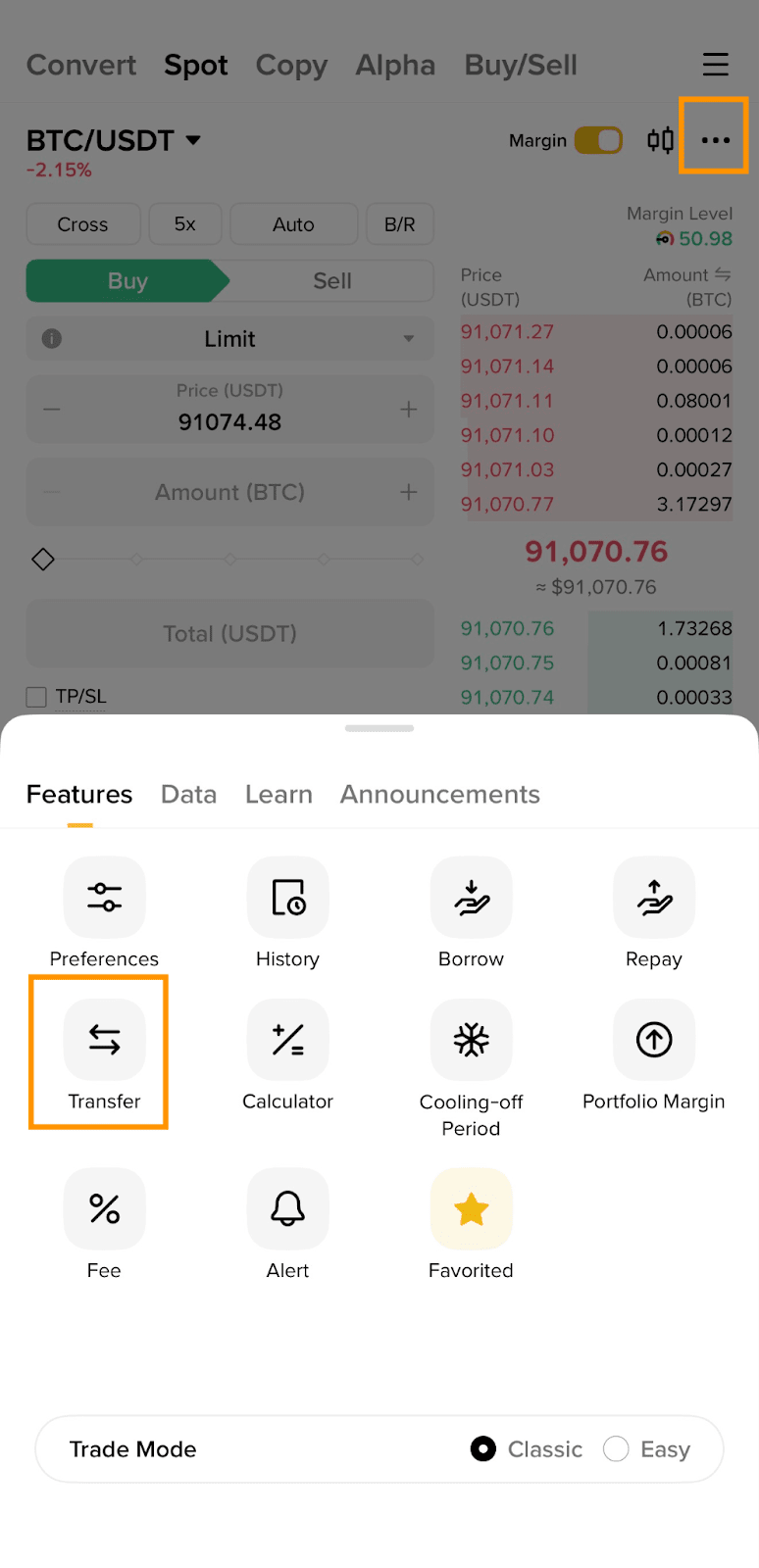
Task: Tap the Margin Level value 50.98
Action: click(706, 238)
